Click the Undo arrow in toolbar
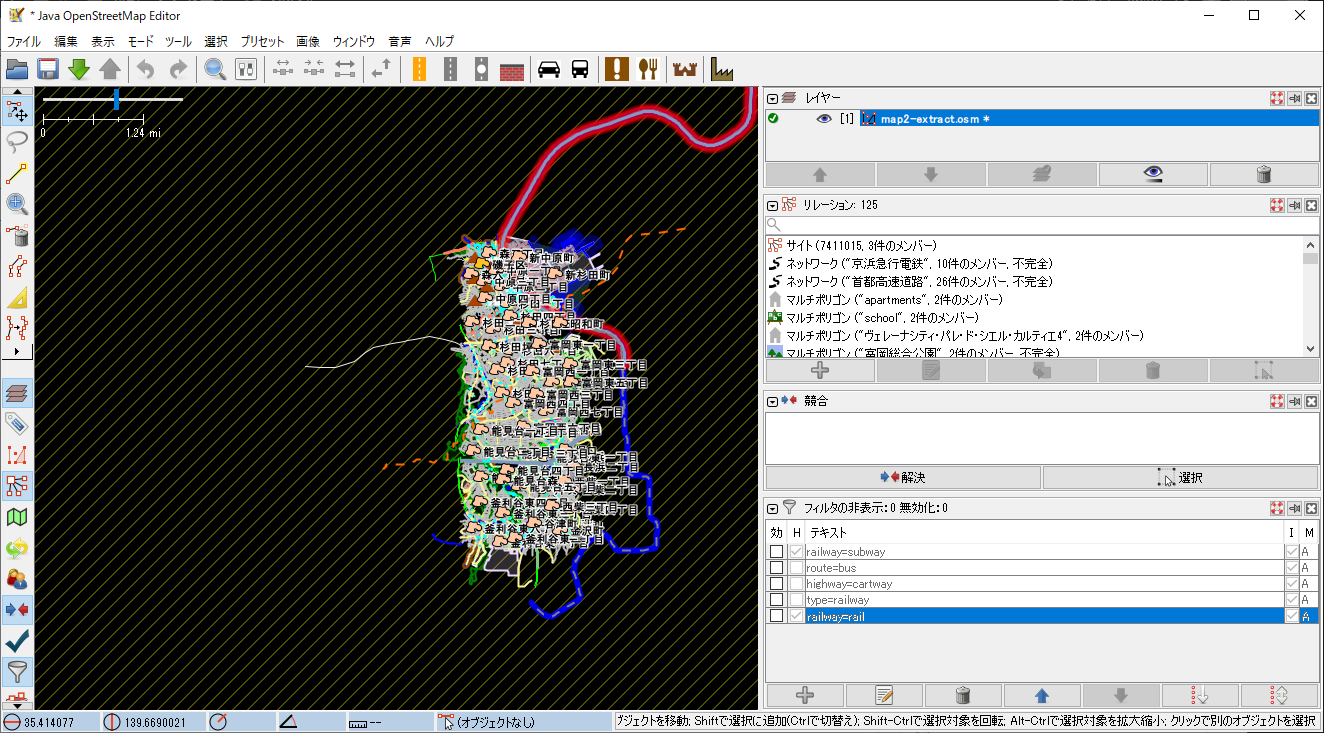Screen dimensions: 1324x733 146,69
